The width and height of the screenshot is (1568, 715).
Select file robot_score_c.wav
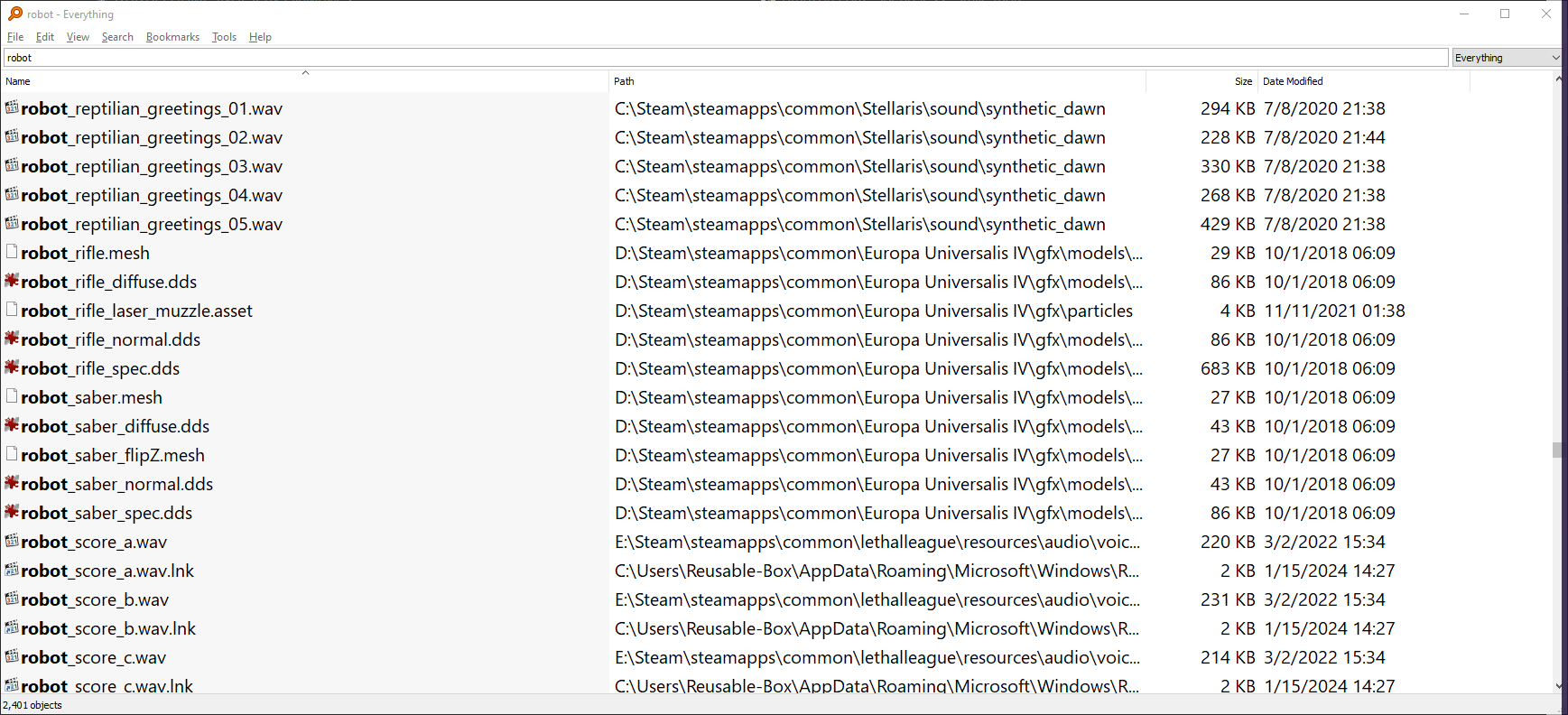click(x=94, y=657)
